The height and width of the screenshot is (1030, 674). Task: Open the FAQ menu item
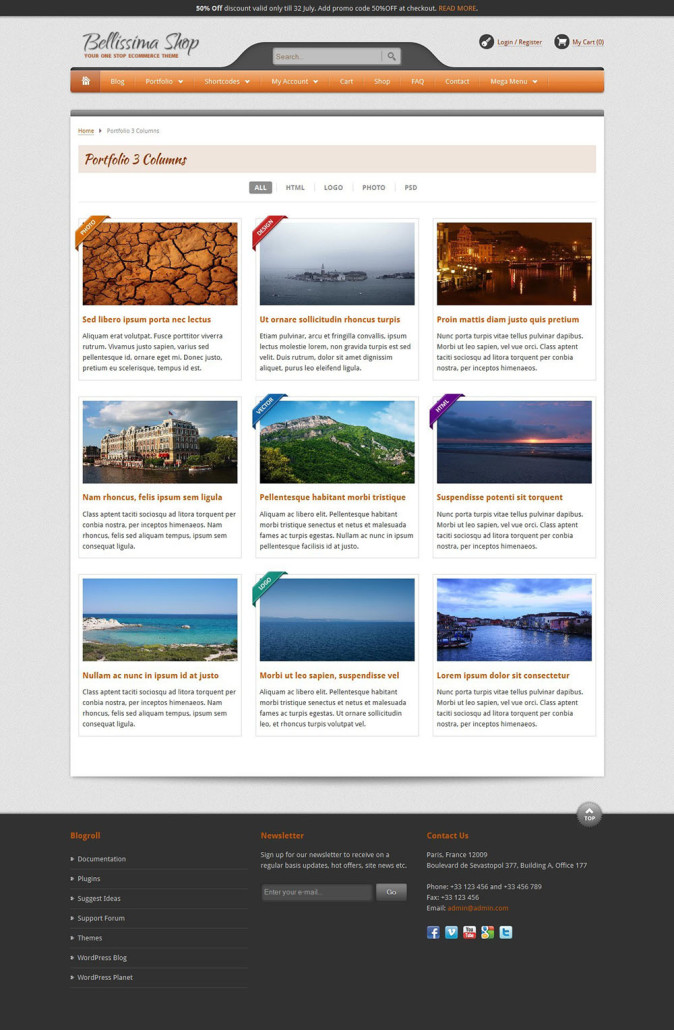(x=417, y=81)
